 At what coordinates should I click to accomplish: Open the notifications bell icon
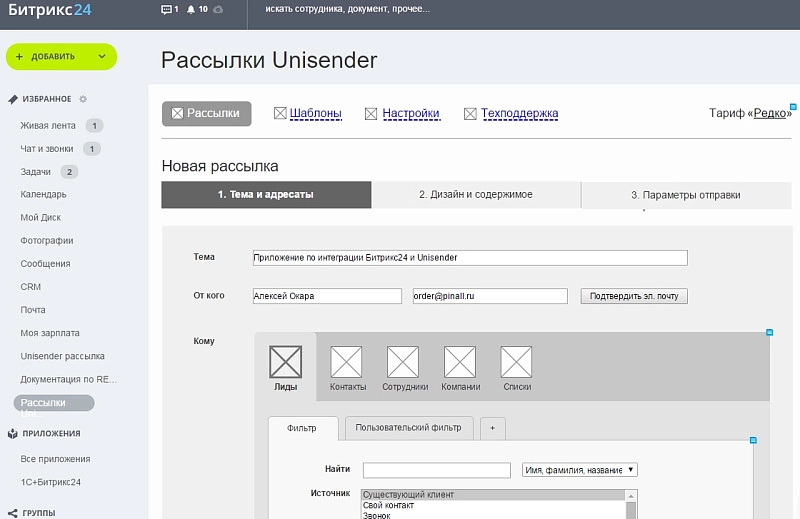click(x=191, y=10)
